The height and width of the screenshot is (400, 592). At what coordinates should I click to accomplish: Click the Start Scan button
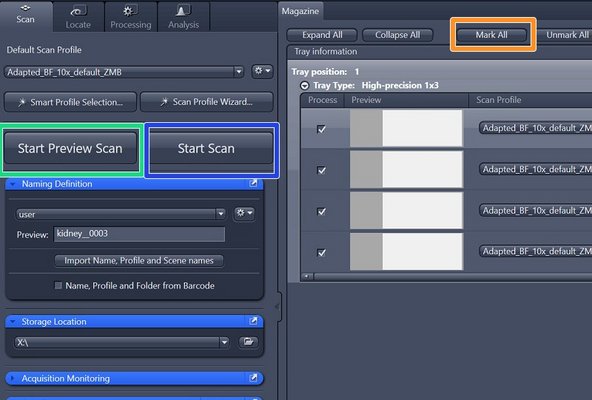pyautogui.click(x=206, y=148)
